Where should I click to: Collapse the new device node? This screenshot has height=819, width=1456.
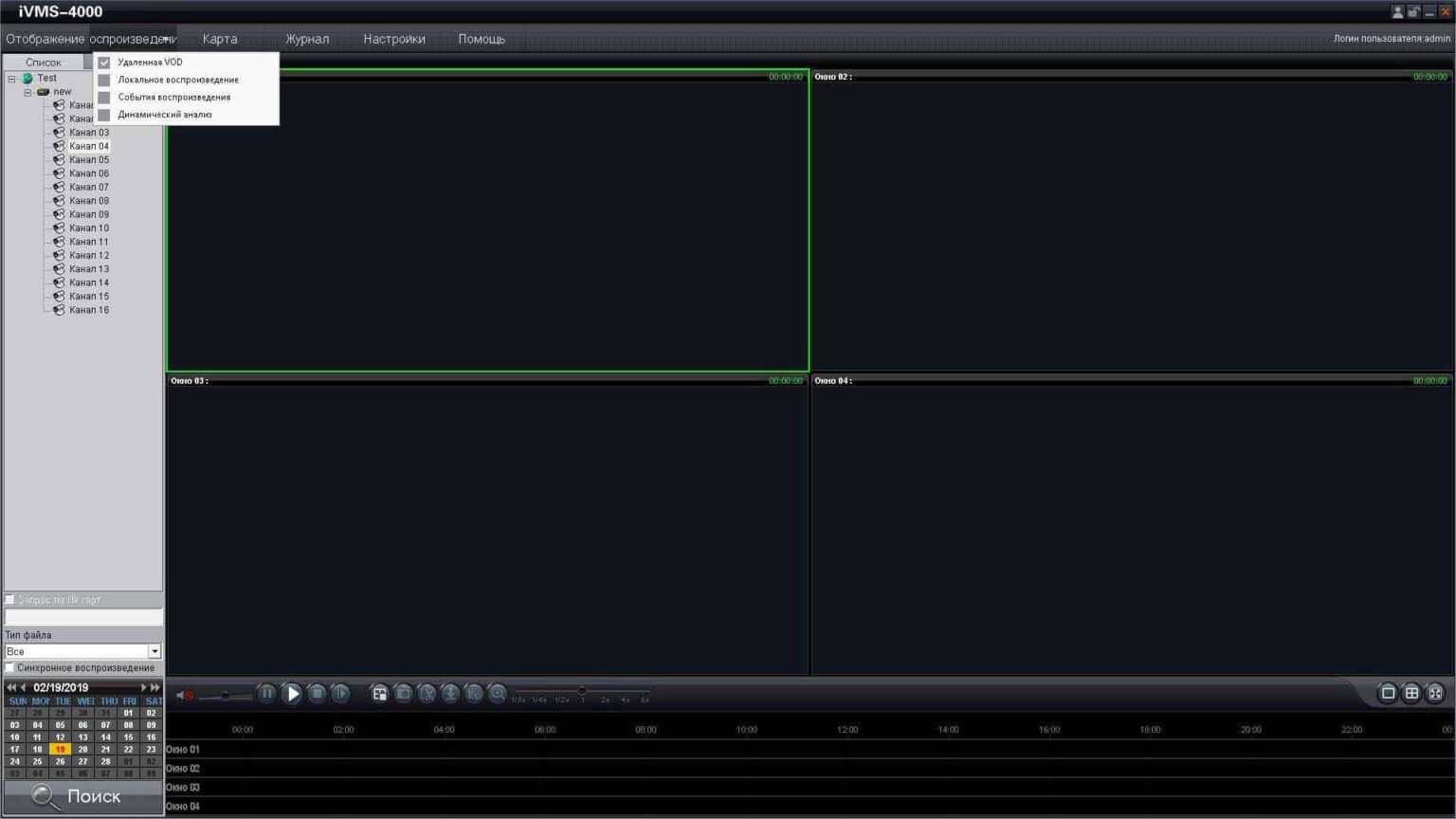(27, 92)
